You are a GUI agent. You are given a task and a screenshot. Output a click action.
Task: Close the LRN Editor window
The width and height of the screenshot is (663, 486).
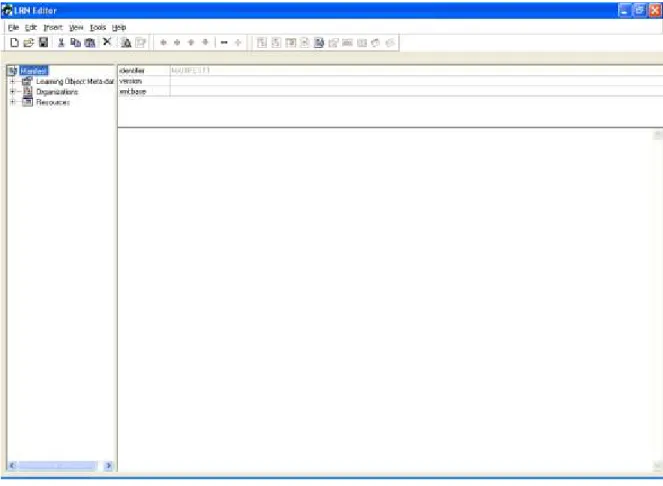[655, 10]
